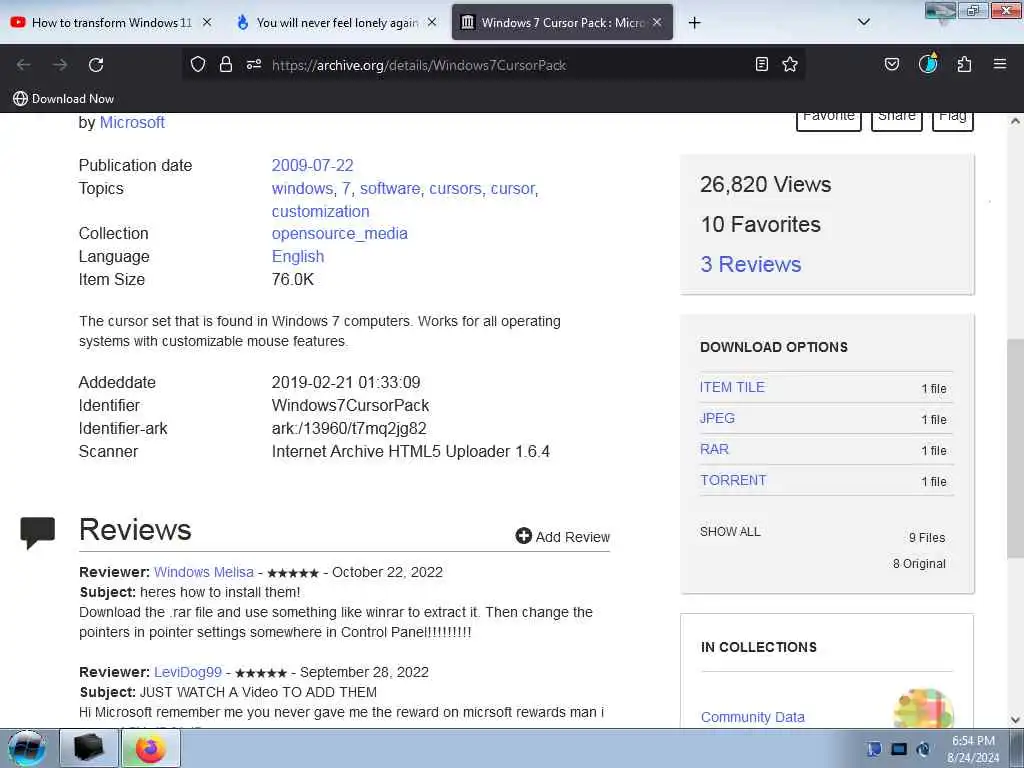Open the opensource_media collection link
This screenshot has height=768, width=1024.
pos(340,234)
